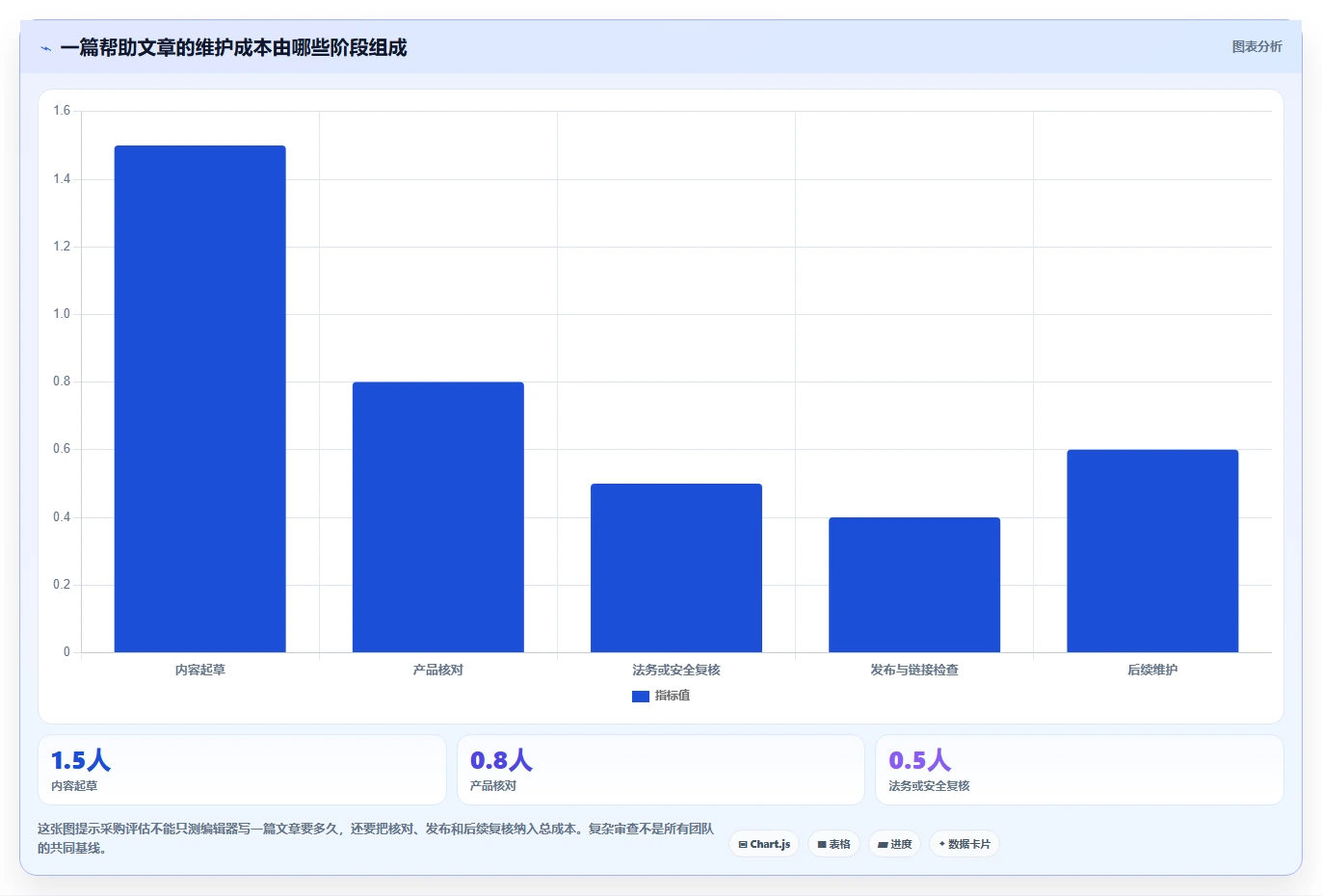Click the 数据卡片 tag chip
Image resolution: width=1322 pixels, height=896 pixels.
click(x=965, y=844)
